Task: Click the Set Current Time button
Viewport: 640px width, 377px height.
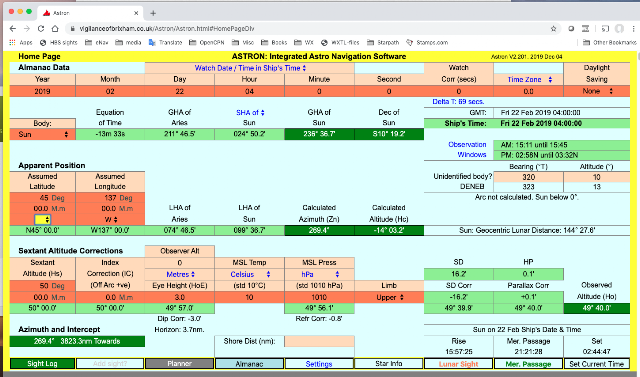Action: (x=597, y=364)
